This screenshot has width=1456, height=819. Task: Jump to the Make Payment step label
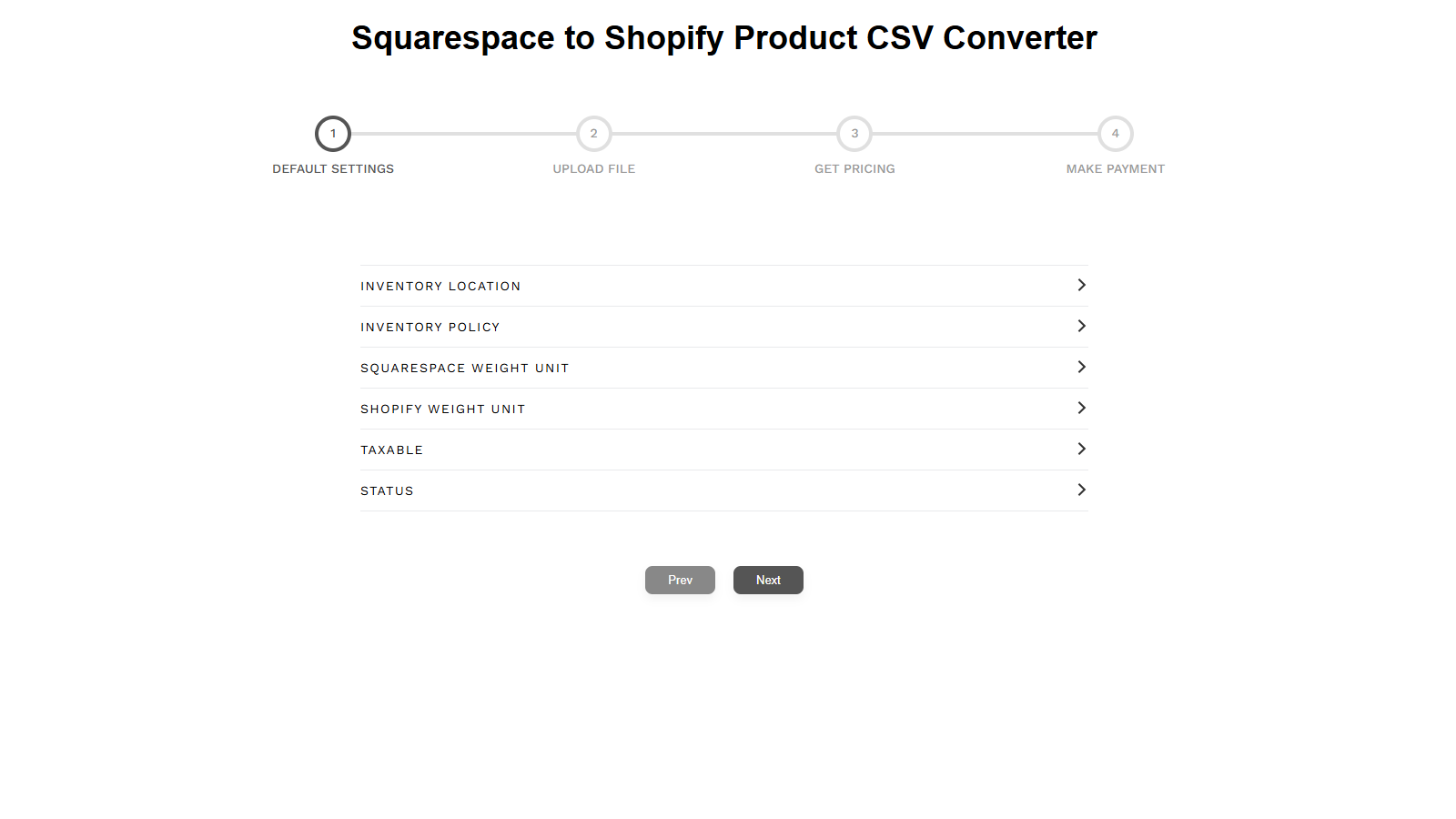click(1115, 169)
